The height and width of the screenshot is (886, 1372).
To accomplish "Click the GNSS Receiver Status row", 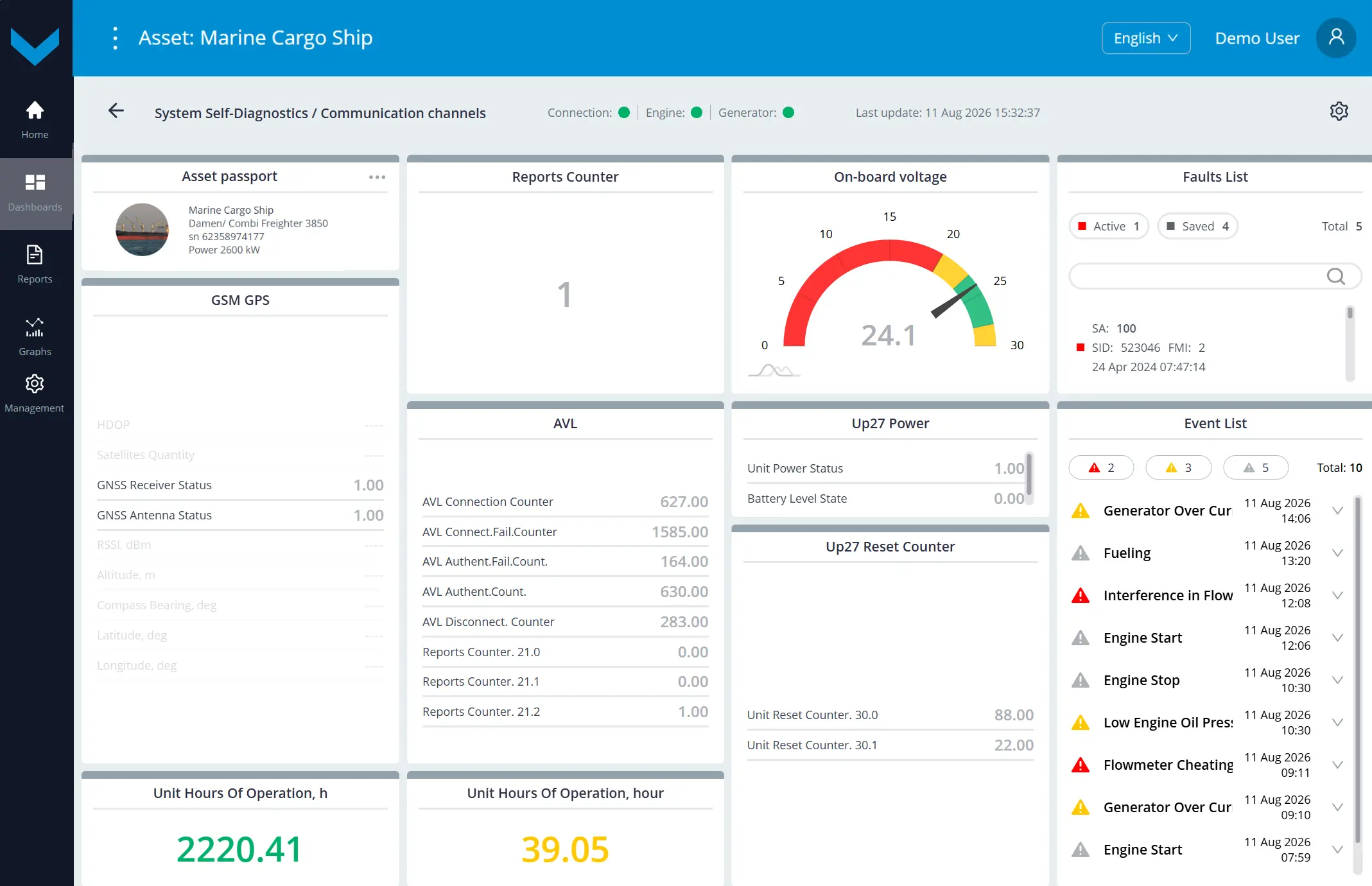I will click(x=240, y=485).
